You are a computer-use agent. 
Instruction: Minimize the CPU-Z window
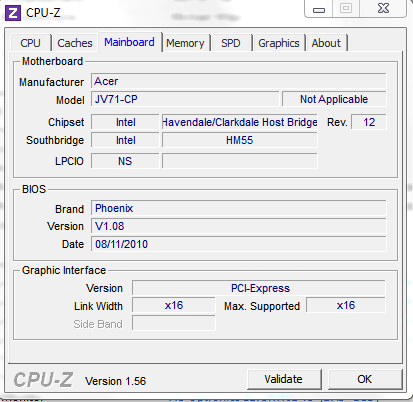click(319, 9)
